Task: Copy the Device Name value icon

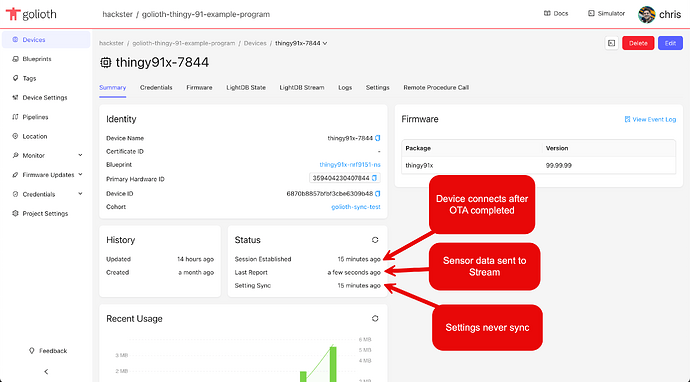Action: click(378, 138)
